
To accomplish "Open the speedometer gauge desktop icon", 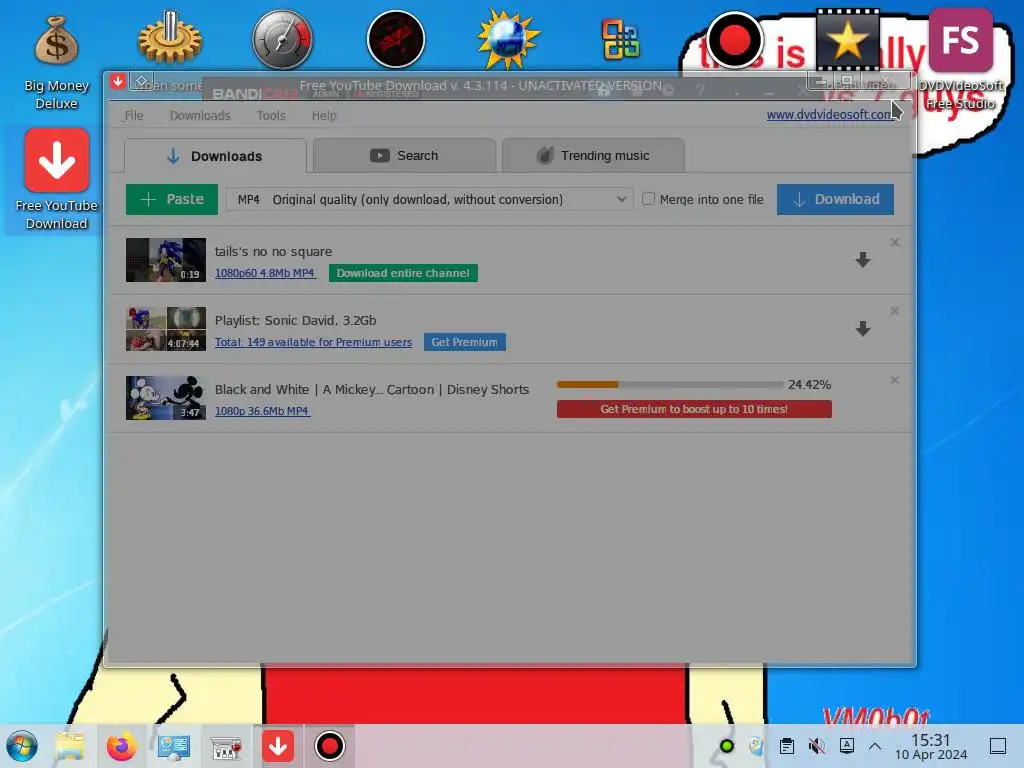I will pos(283,39).
